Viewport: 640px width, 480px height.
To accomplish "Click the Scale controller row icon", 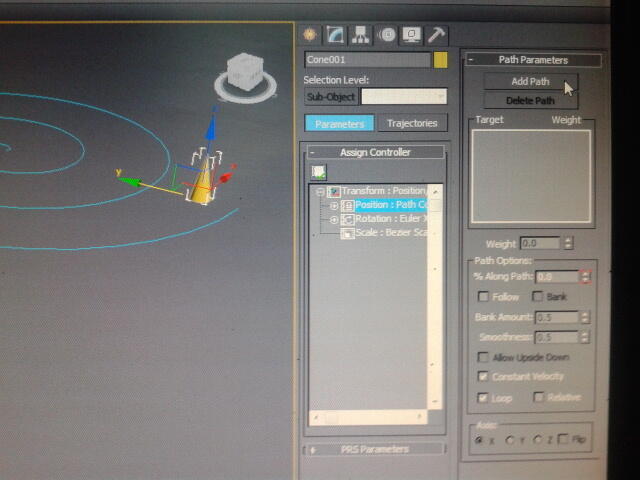I will coord(347,233).
